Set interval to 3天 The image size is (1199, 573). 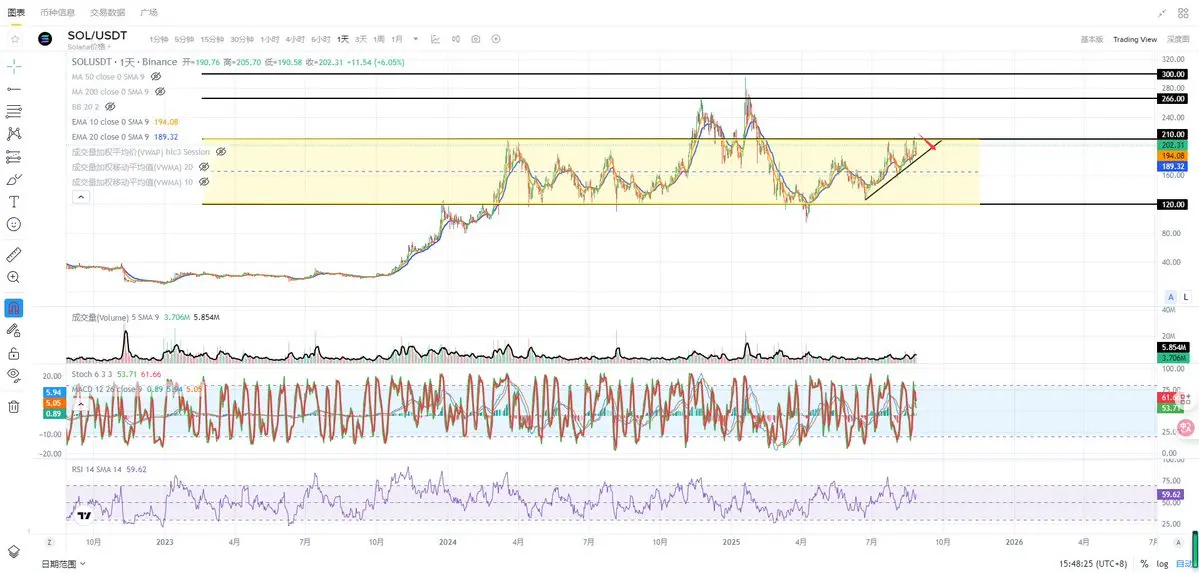coord(361,39)
